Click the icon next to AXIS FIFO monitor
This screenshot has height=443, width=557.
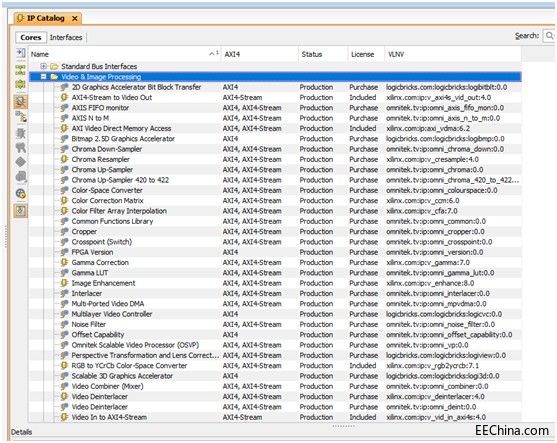[64, 107]
